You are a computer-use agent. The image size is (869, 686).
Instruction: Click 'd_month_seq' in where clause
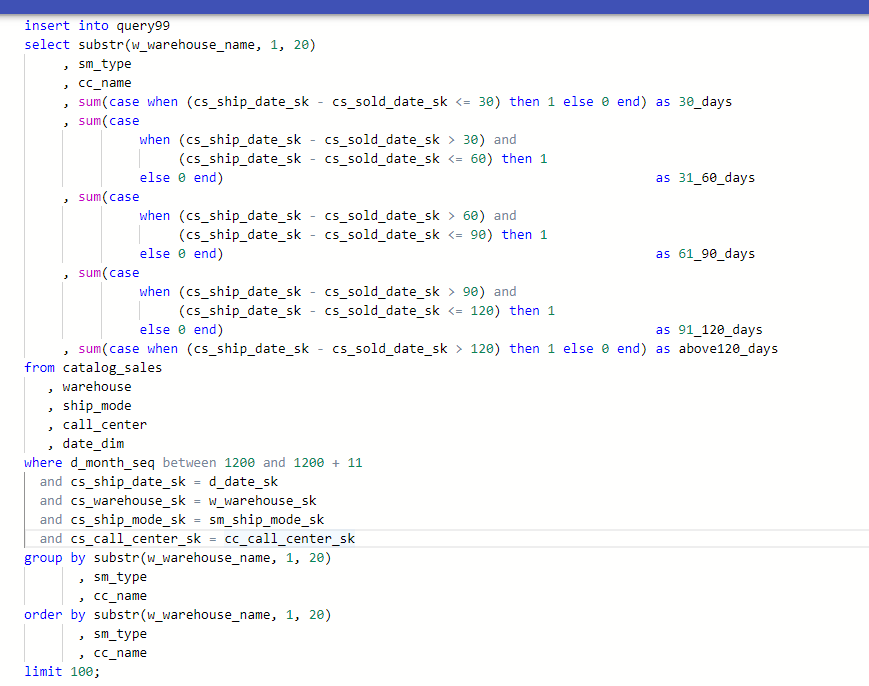coord(113,463)
